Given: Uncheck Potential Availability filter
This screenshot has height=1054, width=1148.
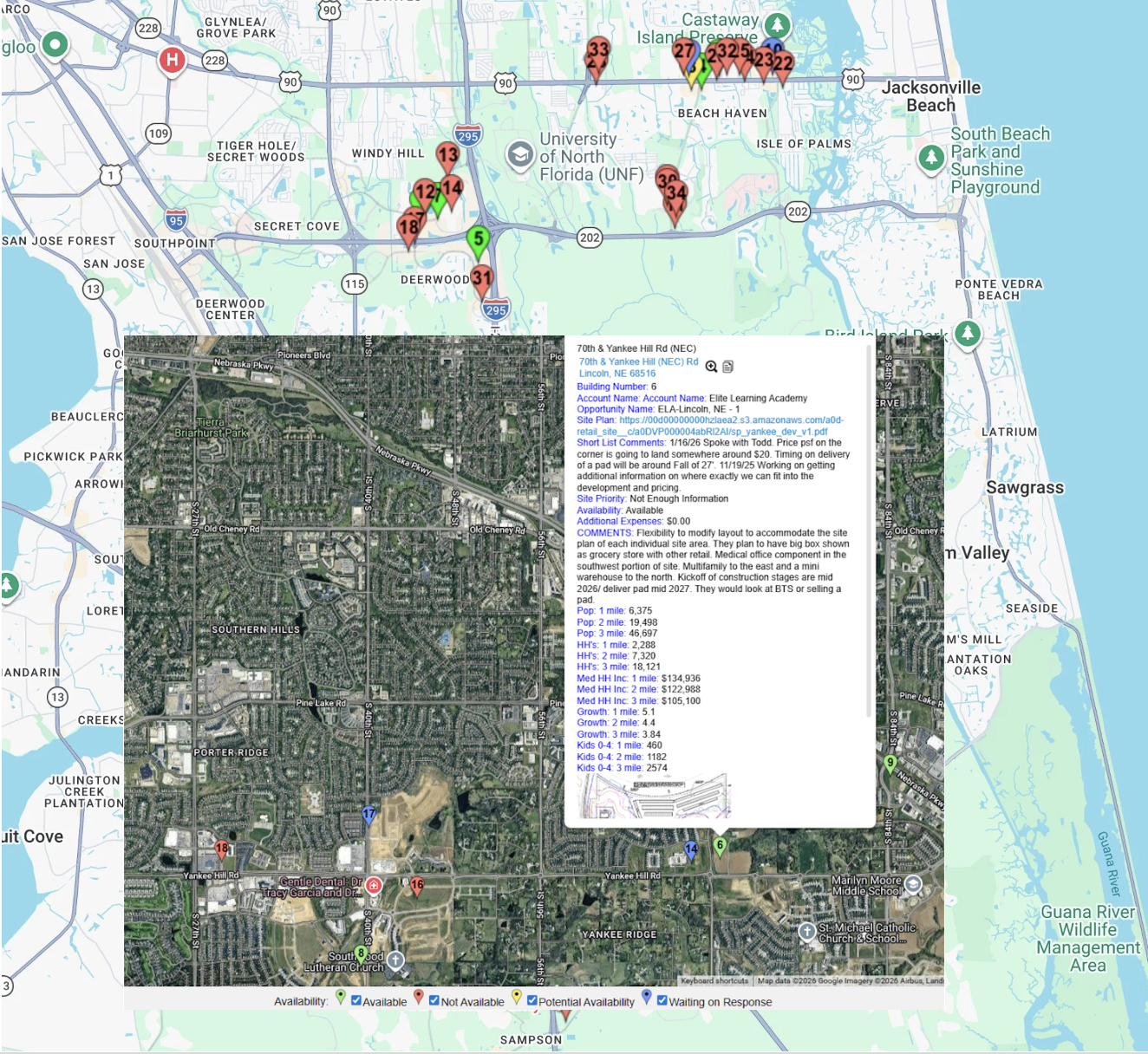Looking at the screenshot, I should (532, 1001).
